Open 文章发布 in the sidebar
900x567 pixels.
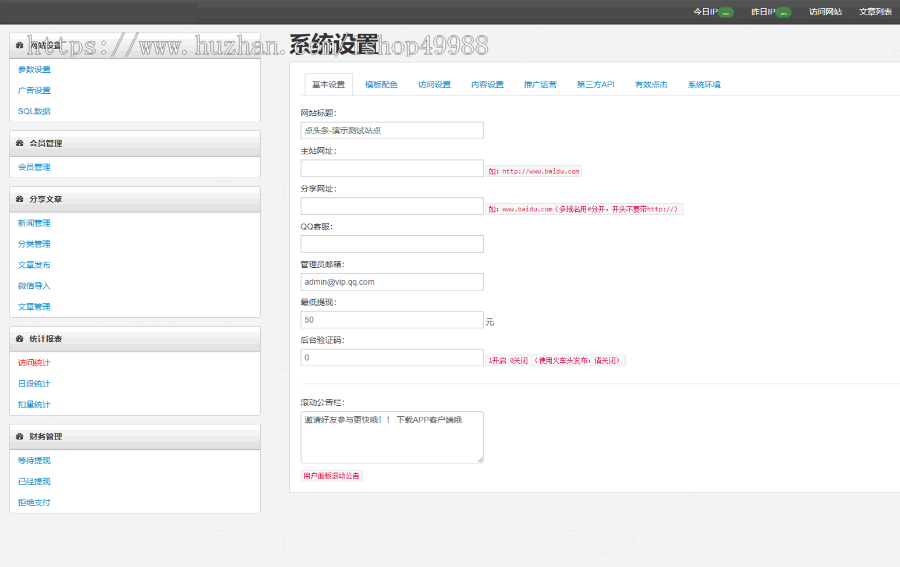pos(34,265)
